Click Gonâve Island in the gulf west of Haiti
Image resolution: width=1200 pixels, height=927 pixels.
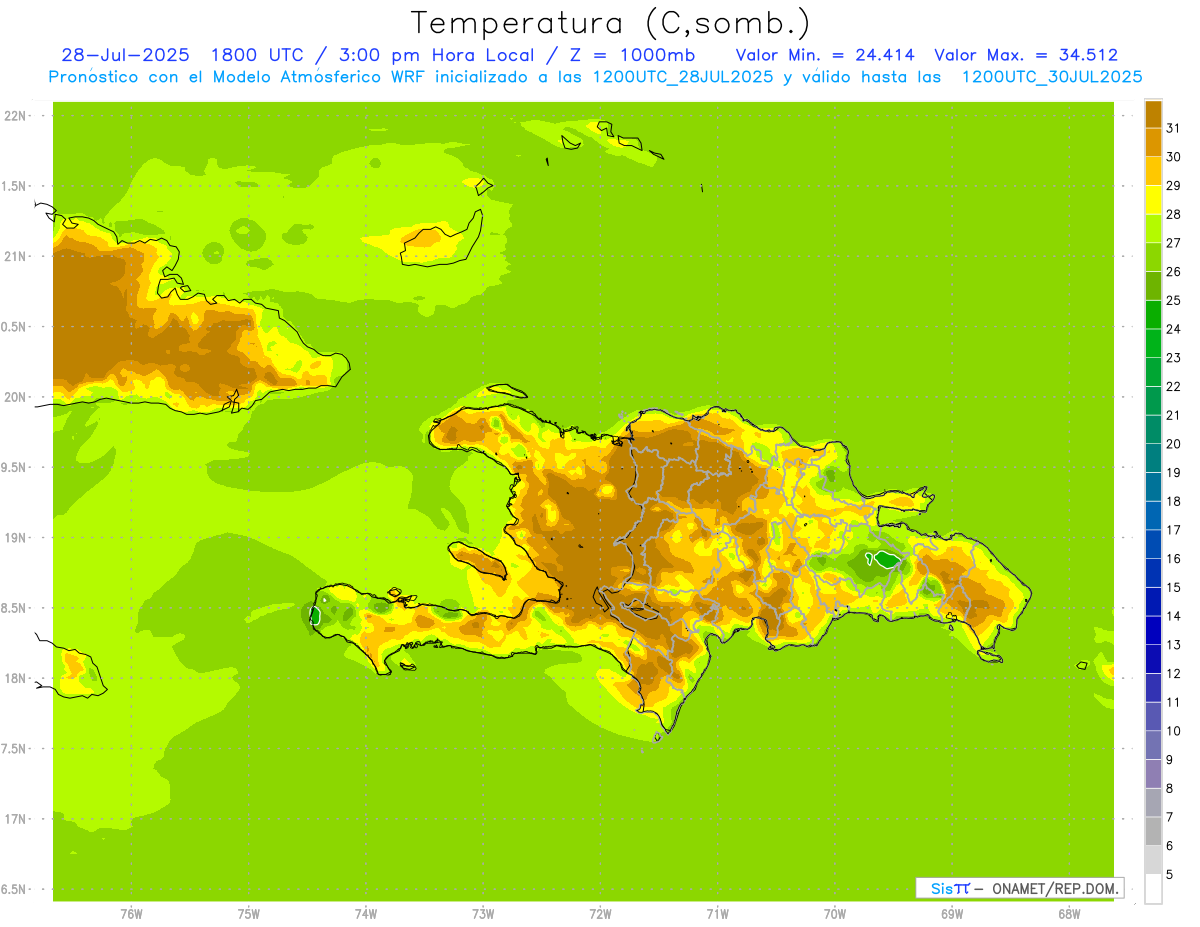point(478,559)
